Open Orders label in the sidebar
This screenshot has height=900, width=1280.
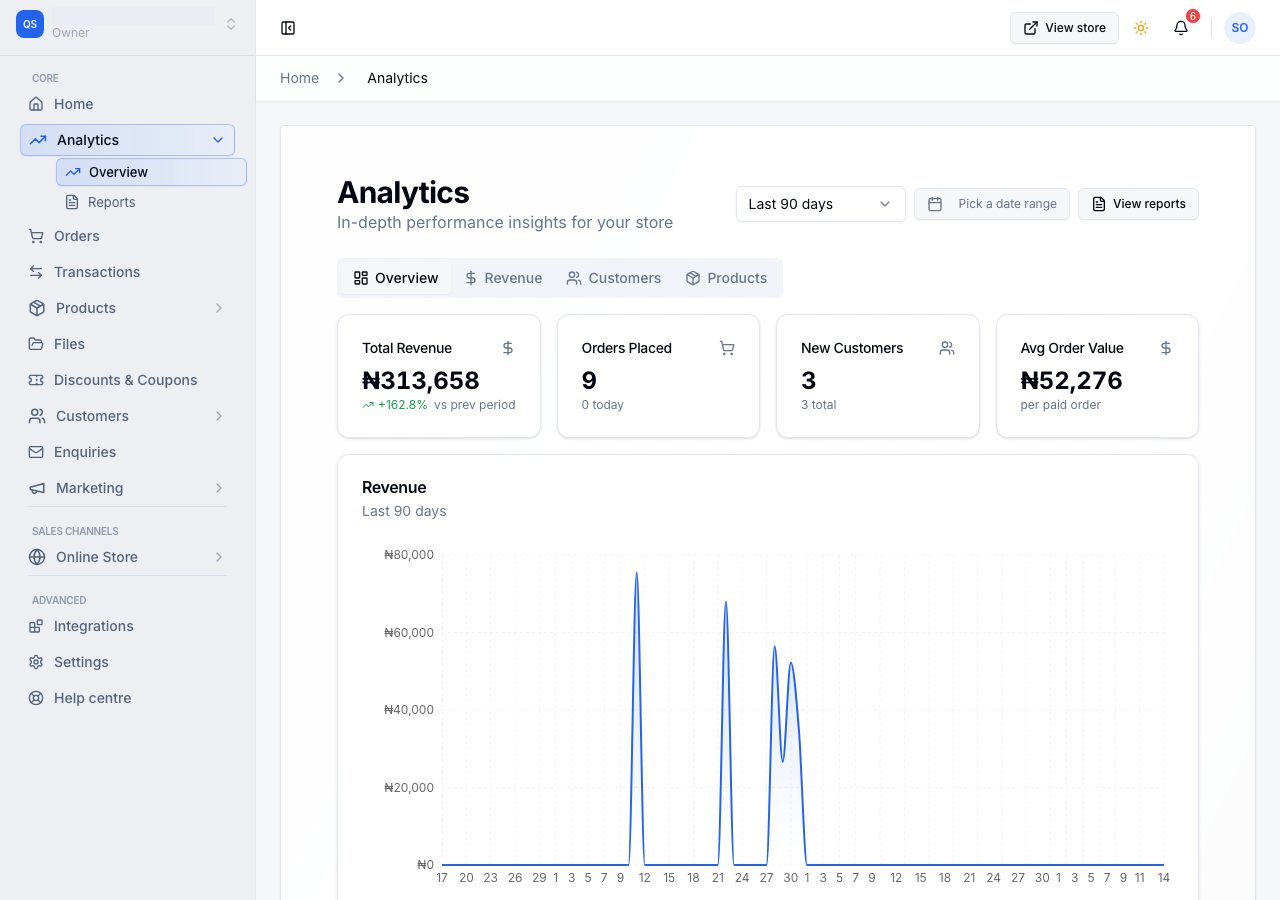click(76, 236)
